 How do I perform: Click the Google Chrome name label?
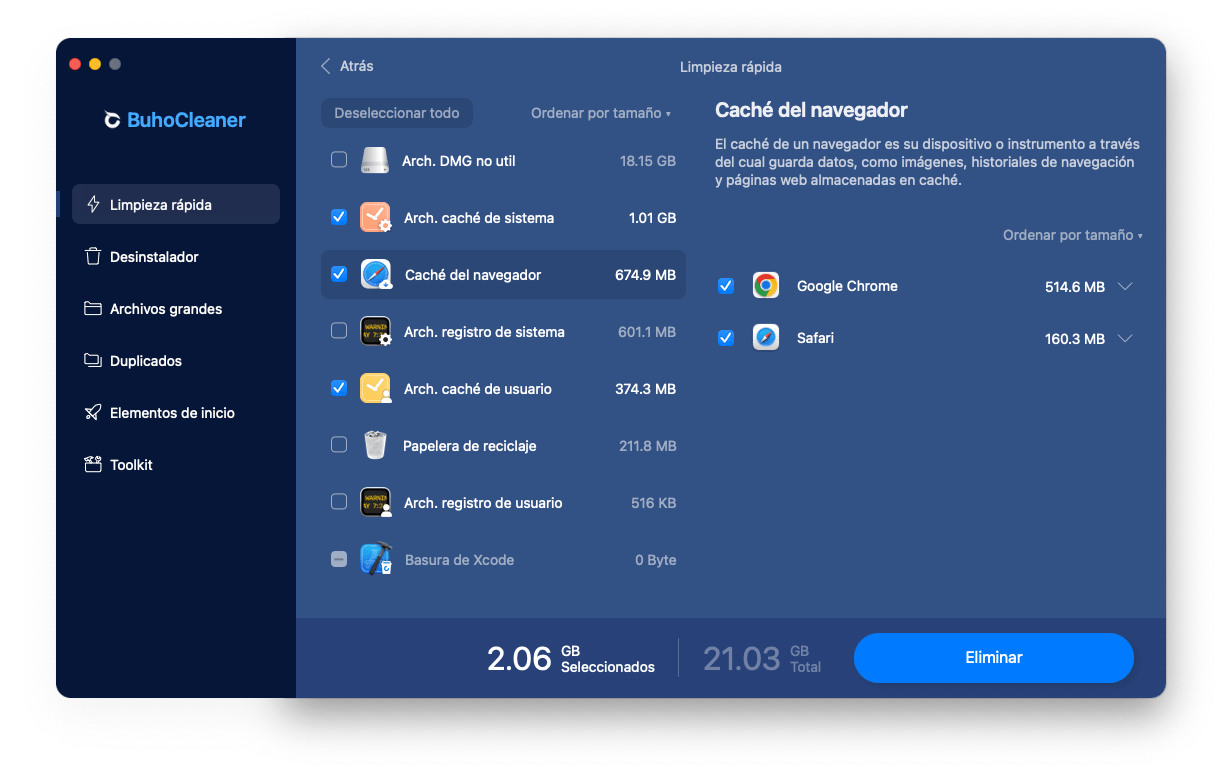tap(847, 286)
